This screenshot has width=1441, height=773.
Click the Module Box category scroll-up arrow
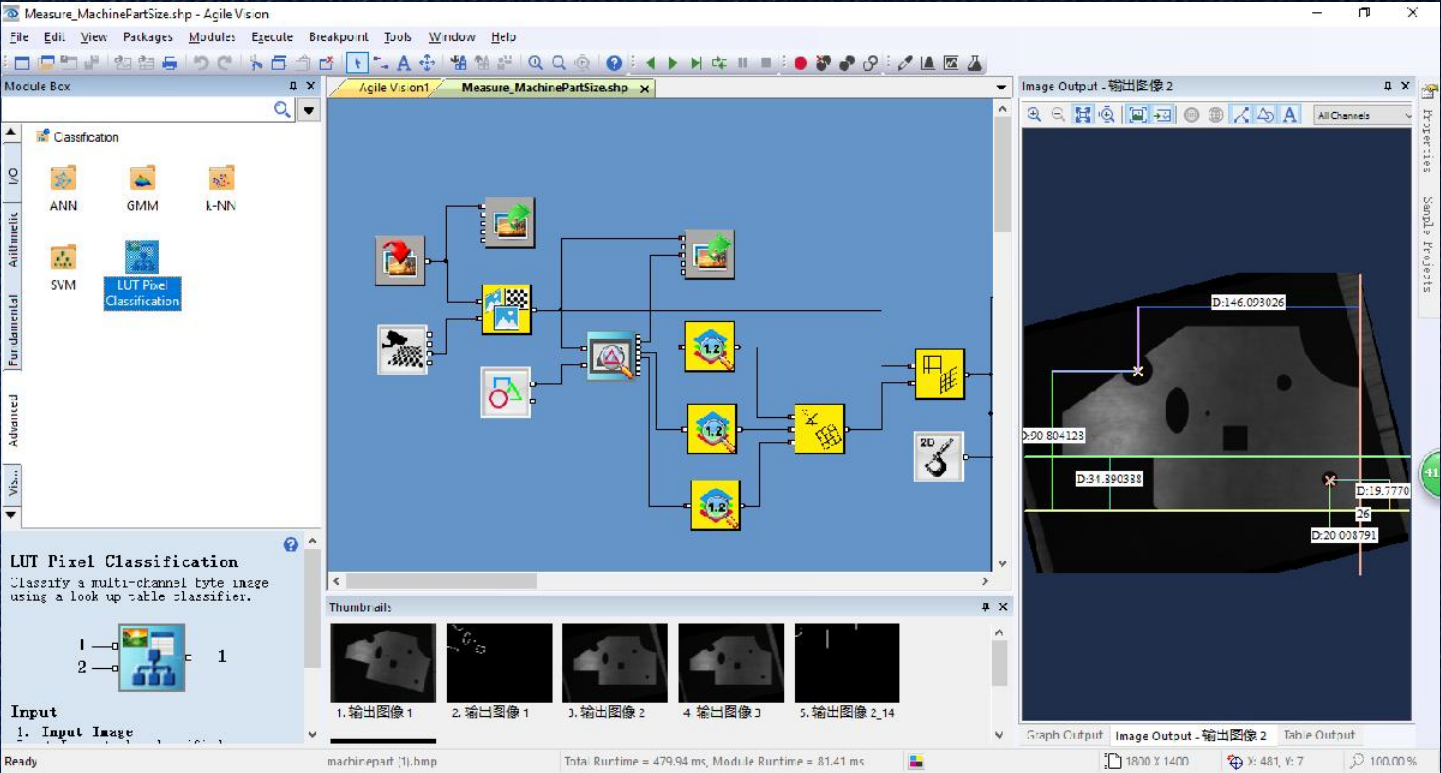[11, 133]
